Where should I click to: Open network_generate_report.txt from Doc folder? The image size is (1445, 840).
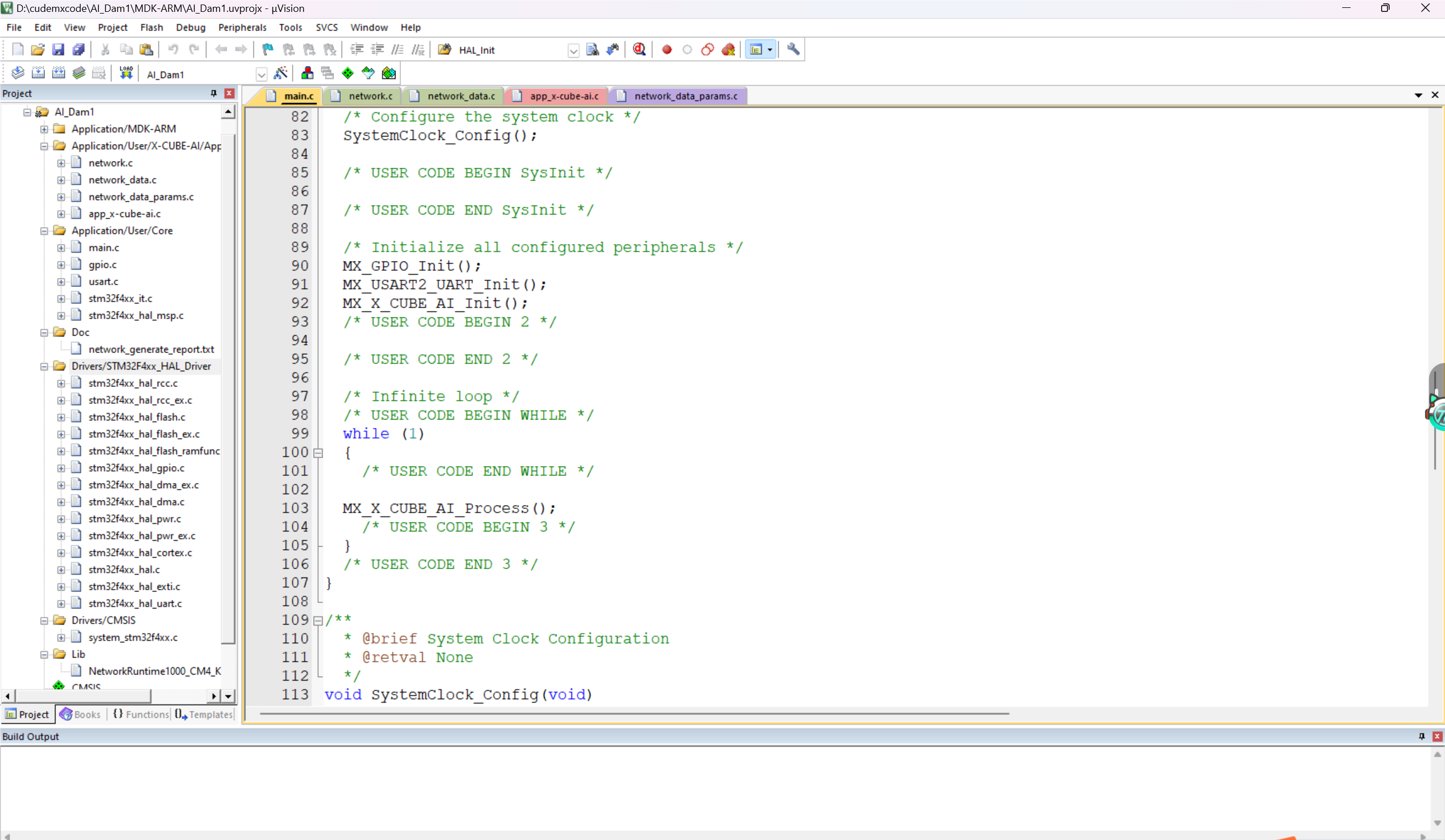(151, 349)
